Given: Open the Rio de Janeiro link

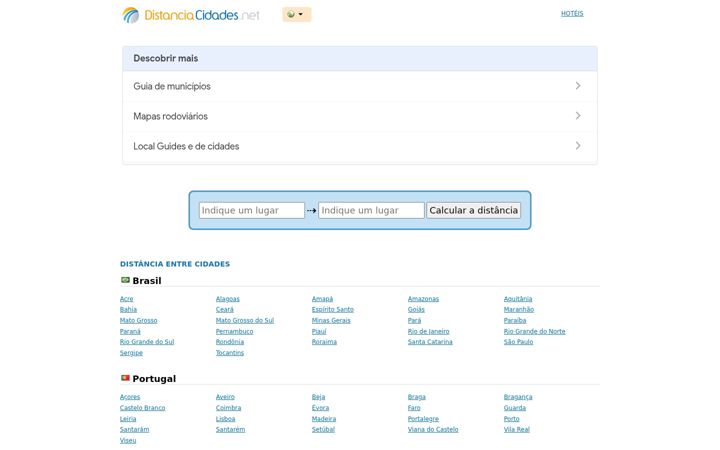Looking at the screenshot, I should click(x=428, y=332).
